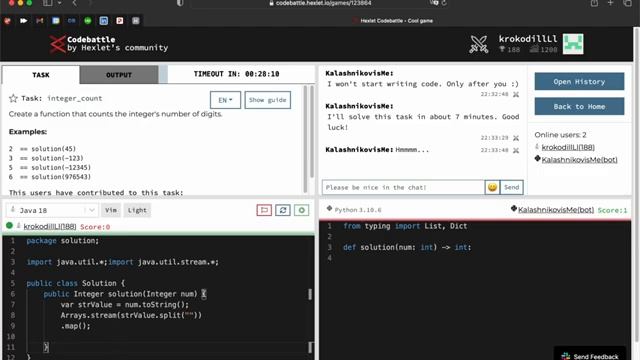Click the 'Task: integer_count' title
Screen dimensions: 640x360
(x=62, y=98)
